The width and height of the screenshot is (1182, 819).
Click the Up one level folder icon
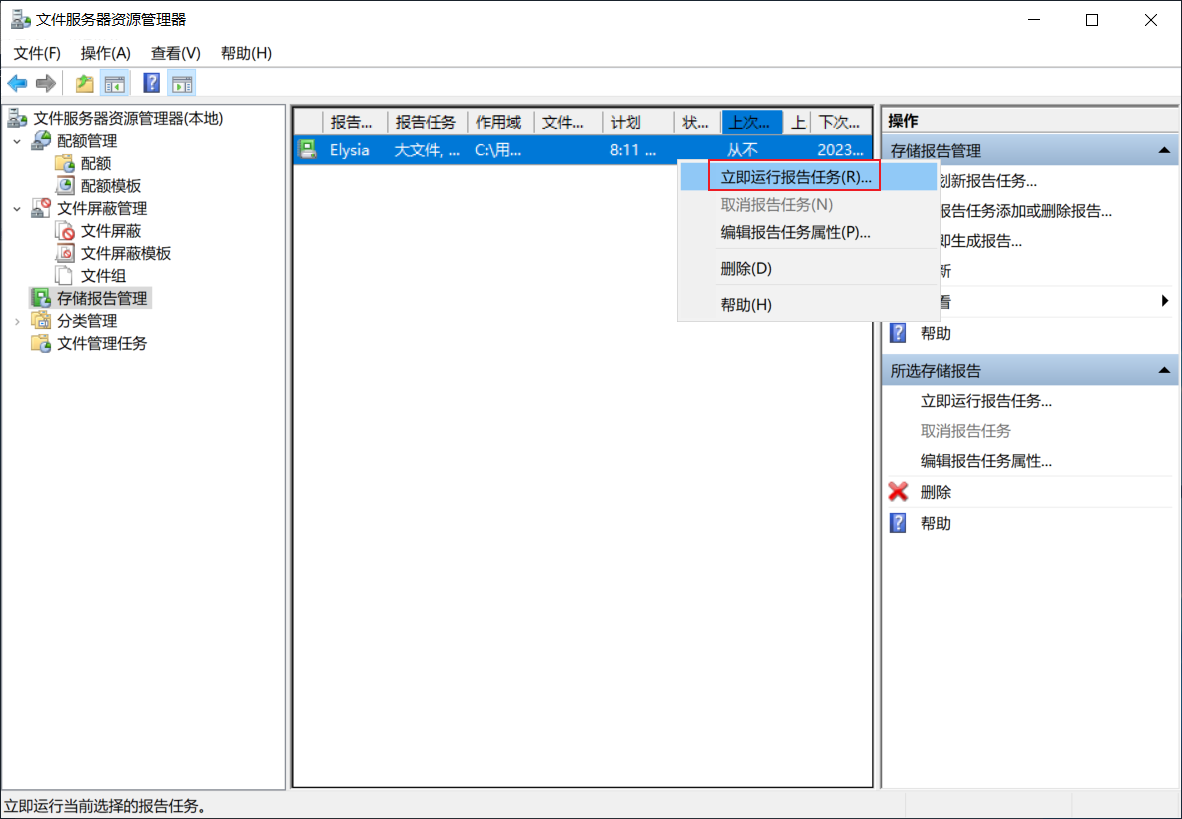84,83
